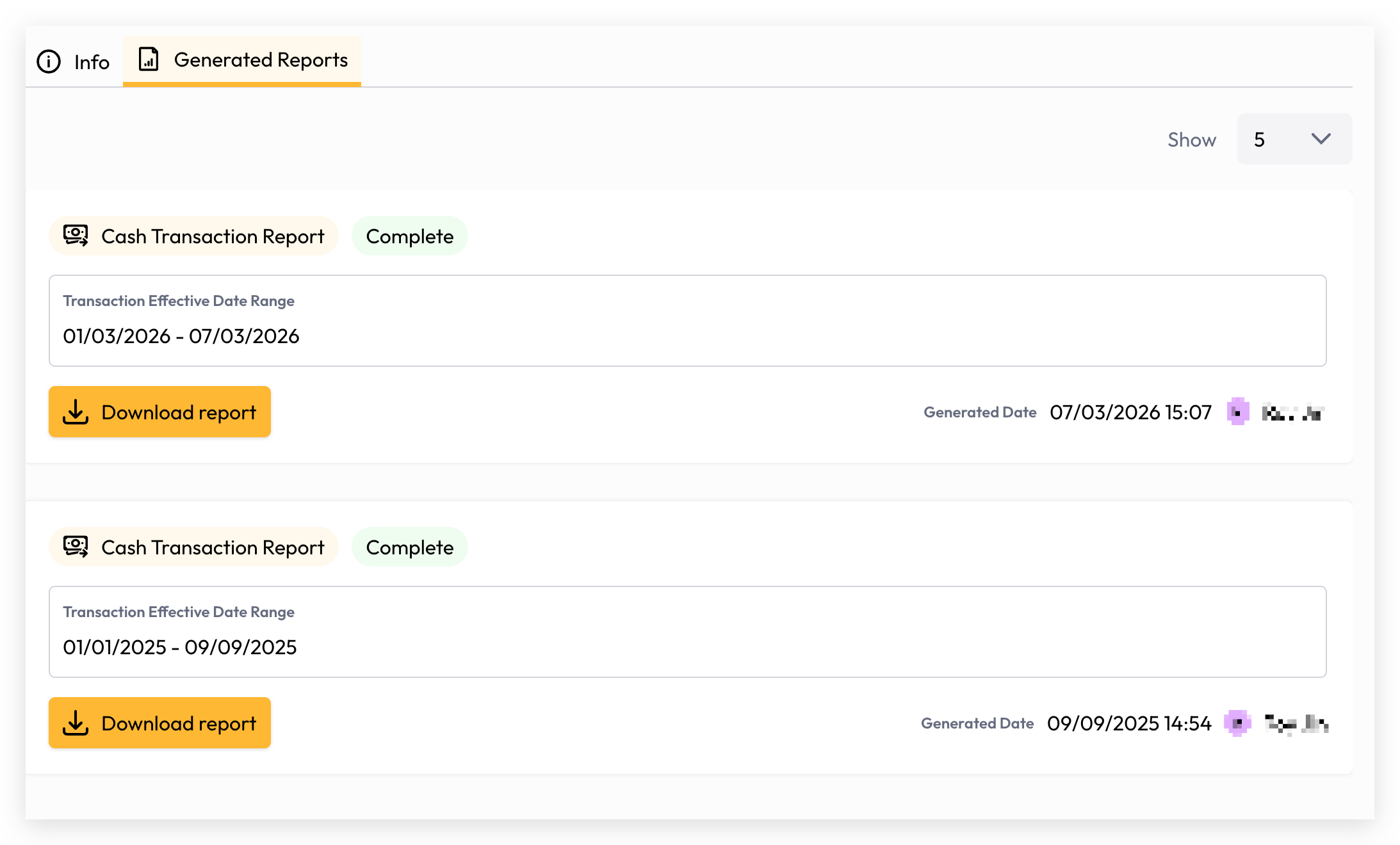Download the 01/01/2025 - 09/09/2025 report
The width and height of the screenshot is (1400, 845).
tap(159, 723)
